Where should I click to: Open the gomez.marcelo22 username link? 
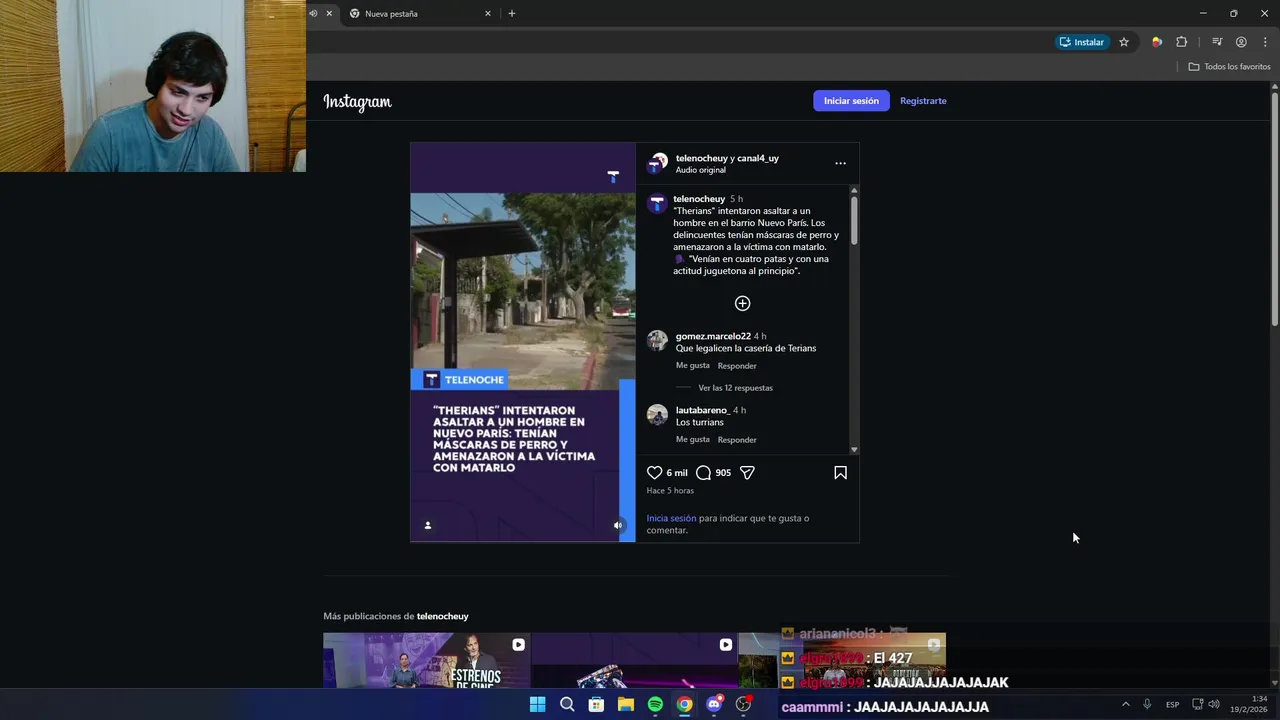click(x=713, y=336)
